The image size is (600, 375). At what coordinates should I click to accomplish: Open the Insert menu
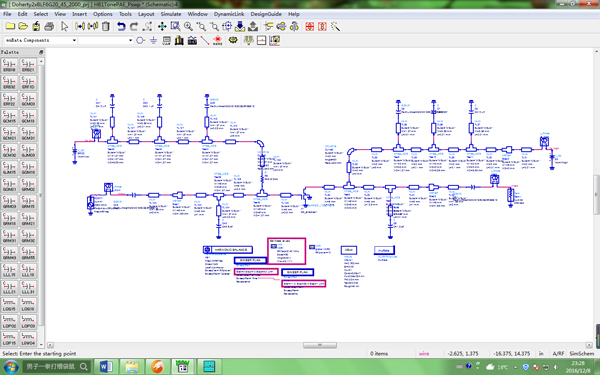point(79,14)
